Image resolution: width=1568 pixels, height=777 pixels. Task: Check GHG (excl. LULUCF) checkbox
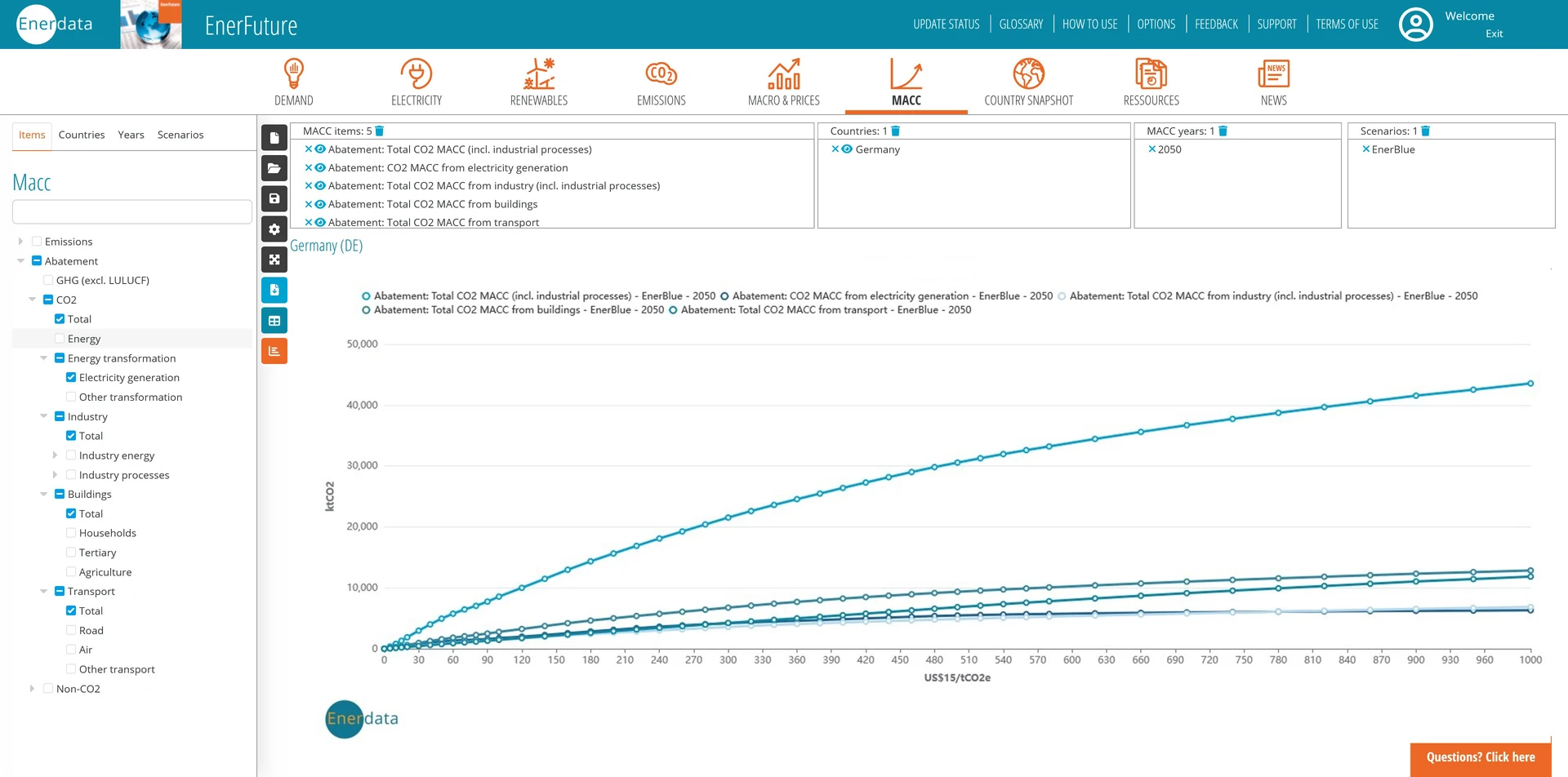click(48, 280)
